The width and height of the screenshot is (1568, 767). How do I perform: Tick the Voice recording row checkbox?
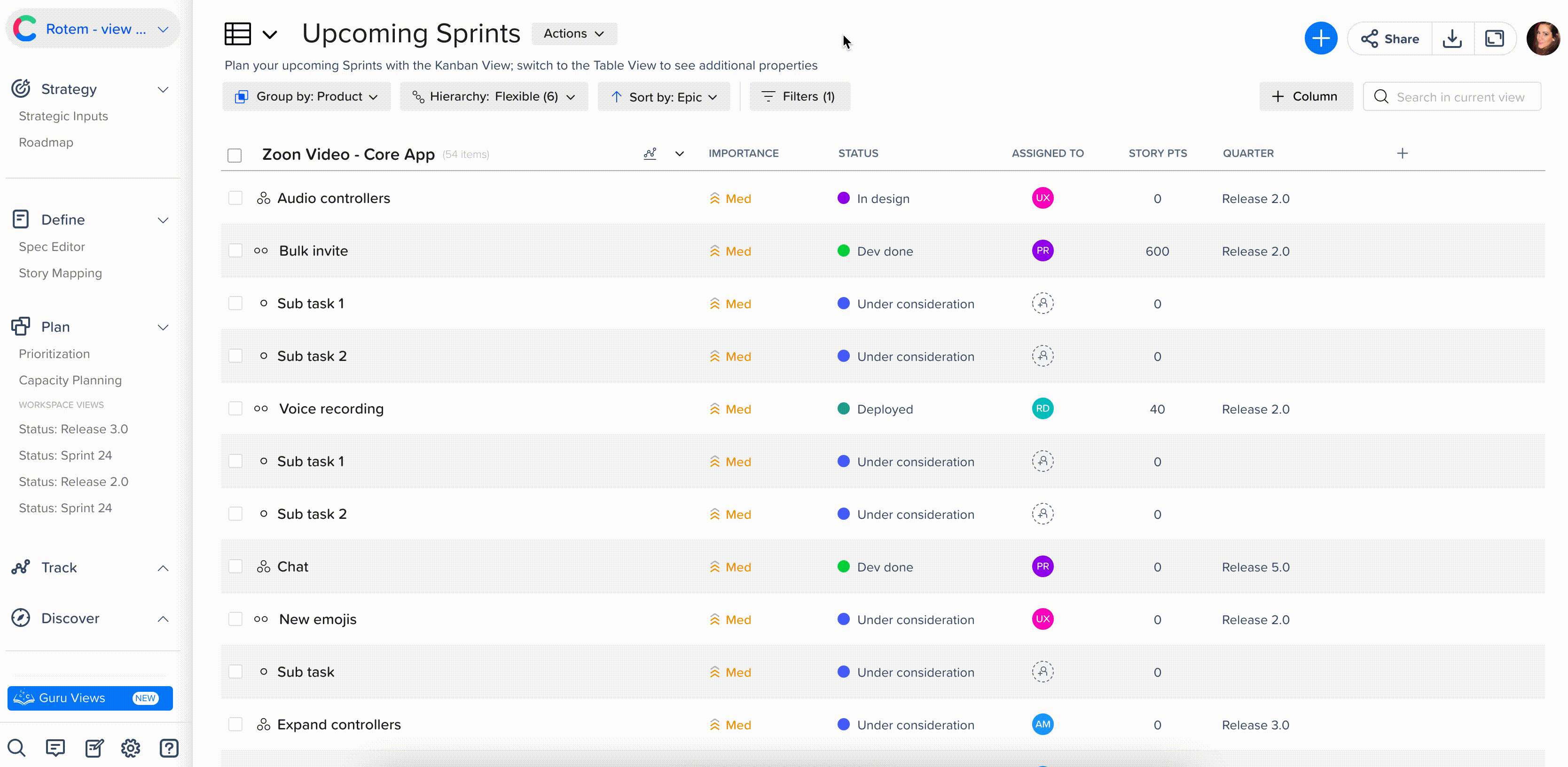pos(235,409)
